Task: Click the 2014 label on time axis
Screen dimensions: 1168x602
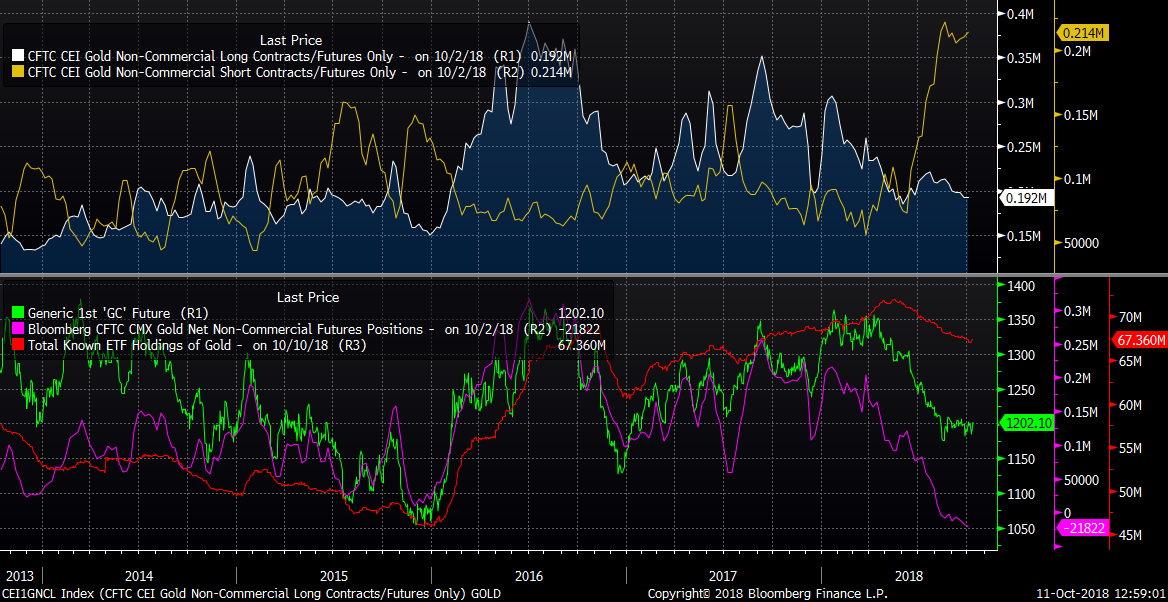Action: 138,576
